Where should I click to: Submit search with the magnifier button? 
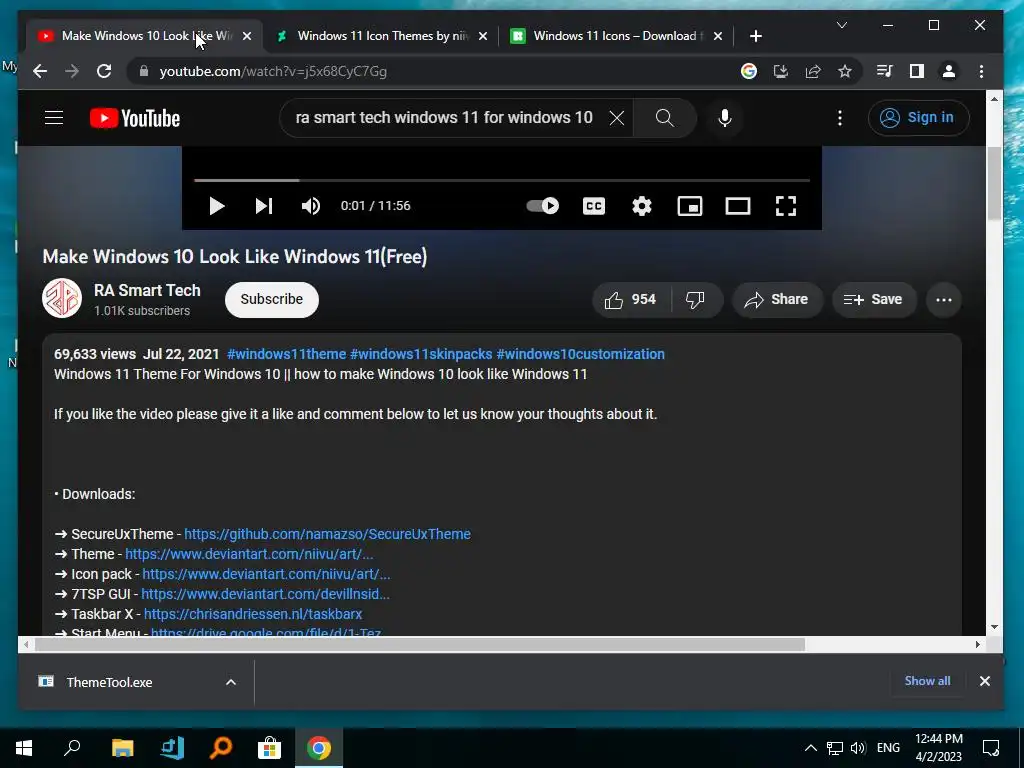click(x=664, y=118)
